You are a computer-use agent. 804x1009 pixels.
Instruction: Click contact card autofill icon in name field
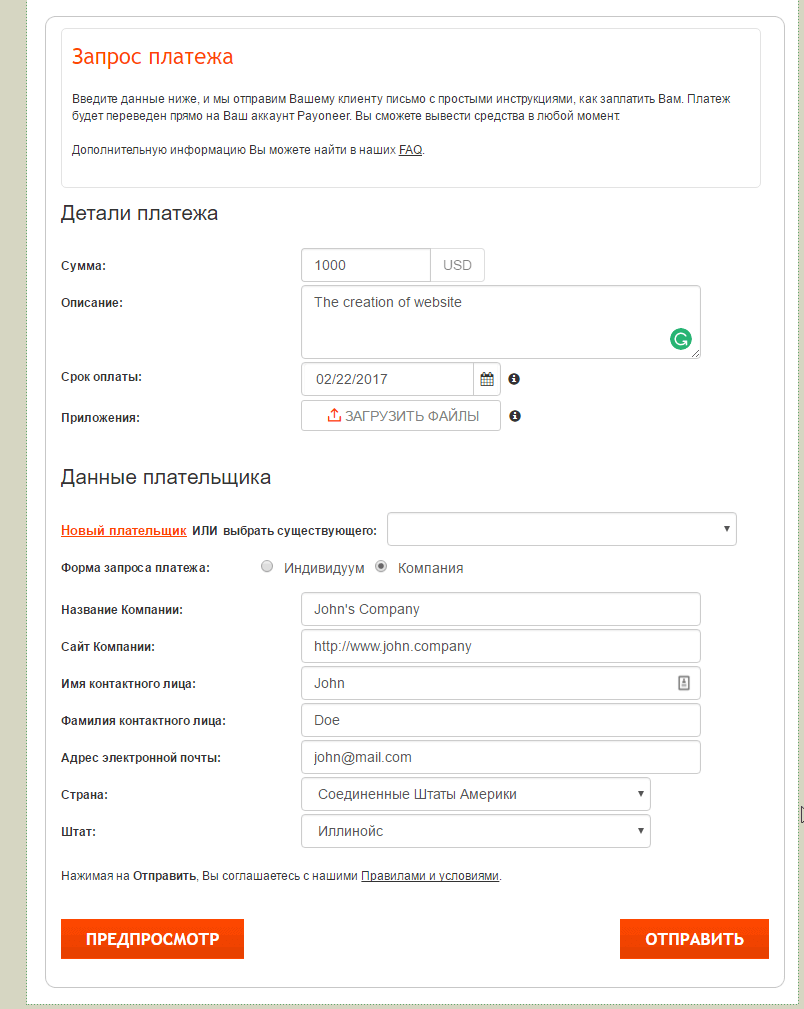click(x=684, y=683)
